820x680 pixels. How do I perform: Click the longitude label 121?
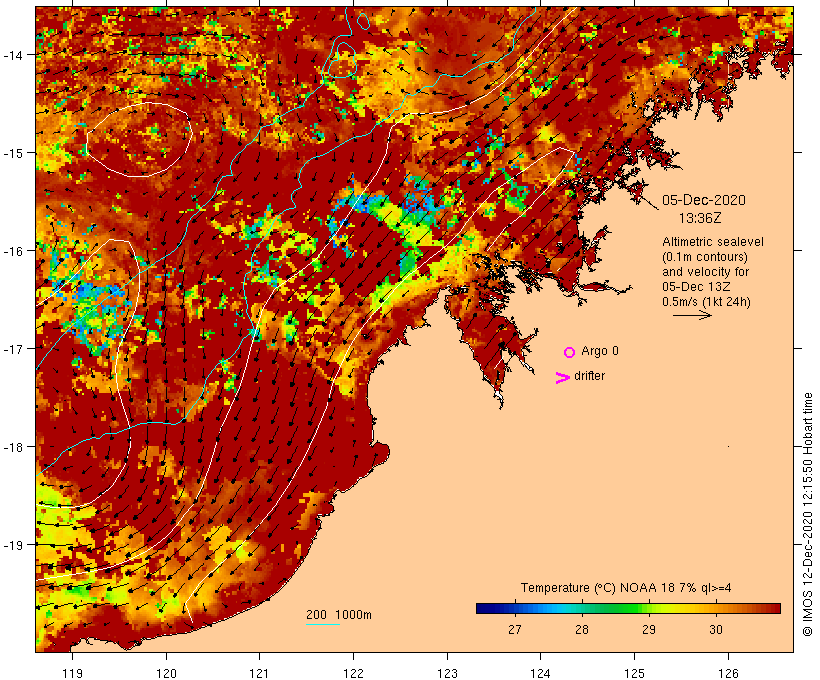tap(259, 673)
